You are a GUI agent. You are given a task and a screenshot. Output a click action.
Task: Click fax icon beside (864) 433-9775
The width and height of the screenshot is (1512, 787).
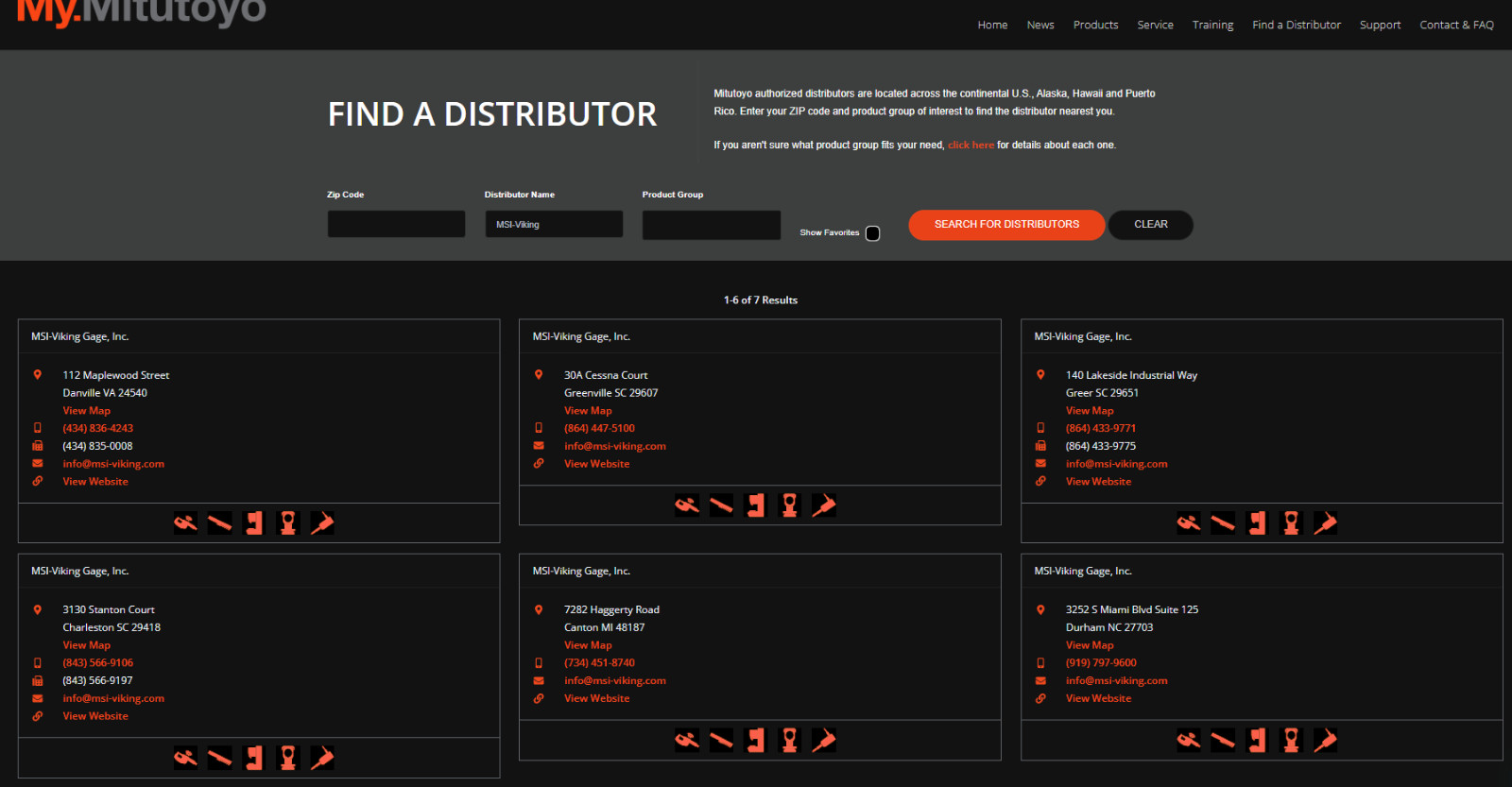1040,446
